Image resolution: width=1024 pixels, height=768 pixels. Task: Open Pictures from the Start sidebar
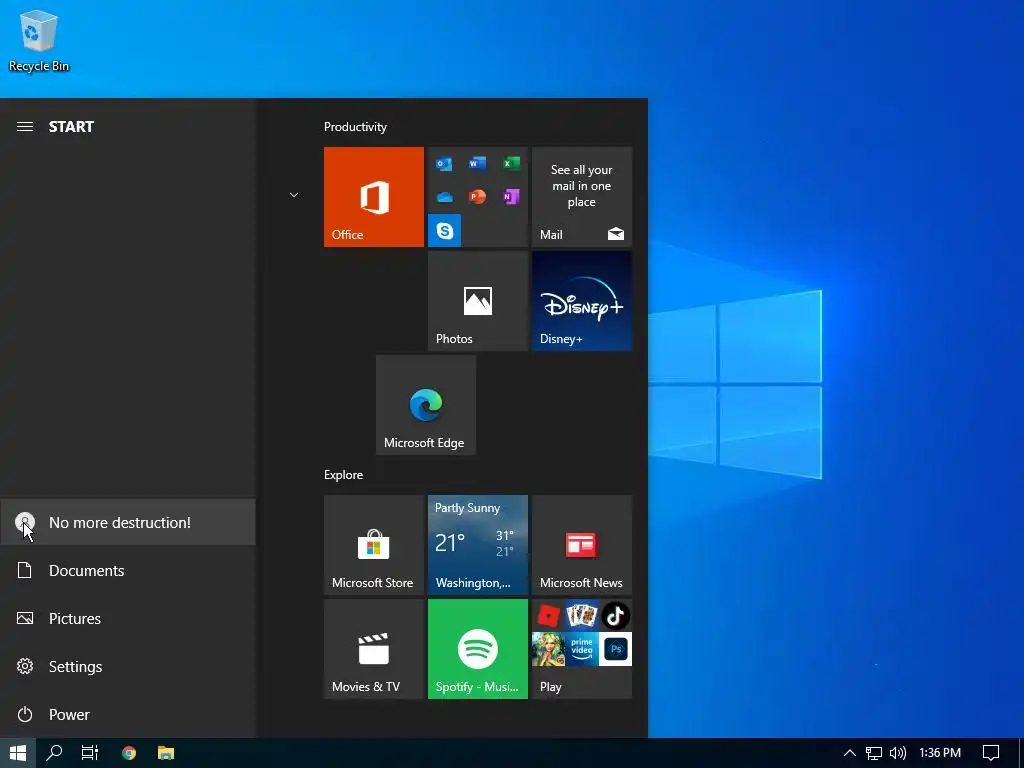(128, 618)
